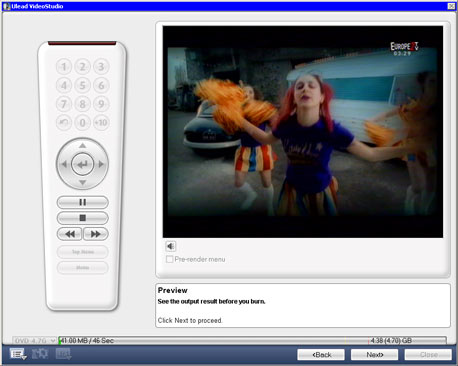The height and width of the screenshot is (366, 458).
Task: Go to the previous step with Back
Action: pyautogui.click(x=321, y=355)
